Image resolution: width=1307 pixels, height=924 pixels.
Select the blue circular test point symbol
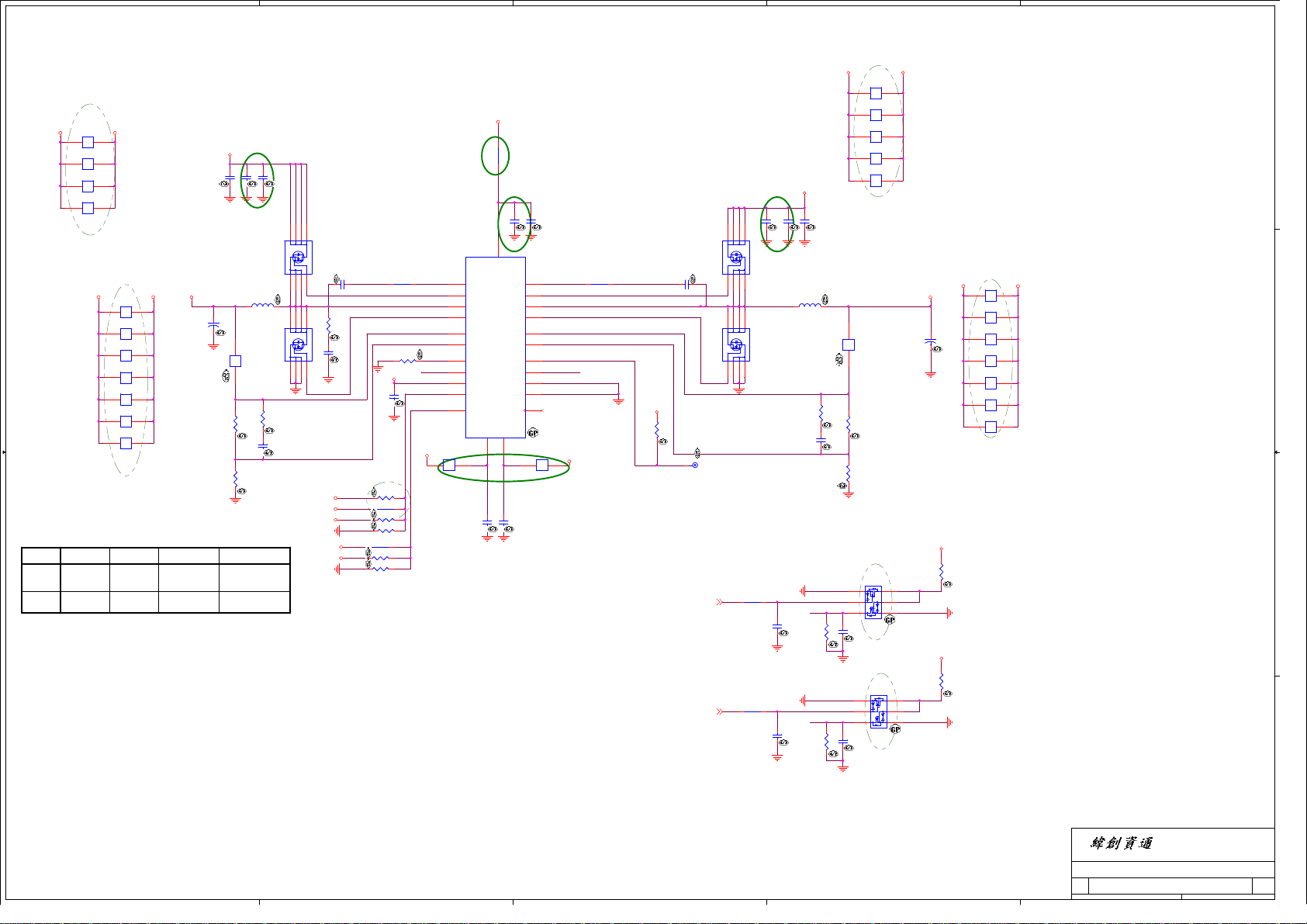point(695,465)
